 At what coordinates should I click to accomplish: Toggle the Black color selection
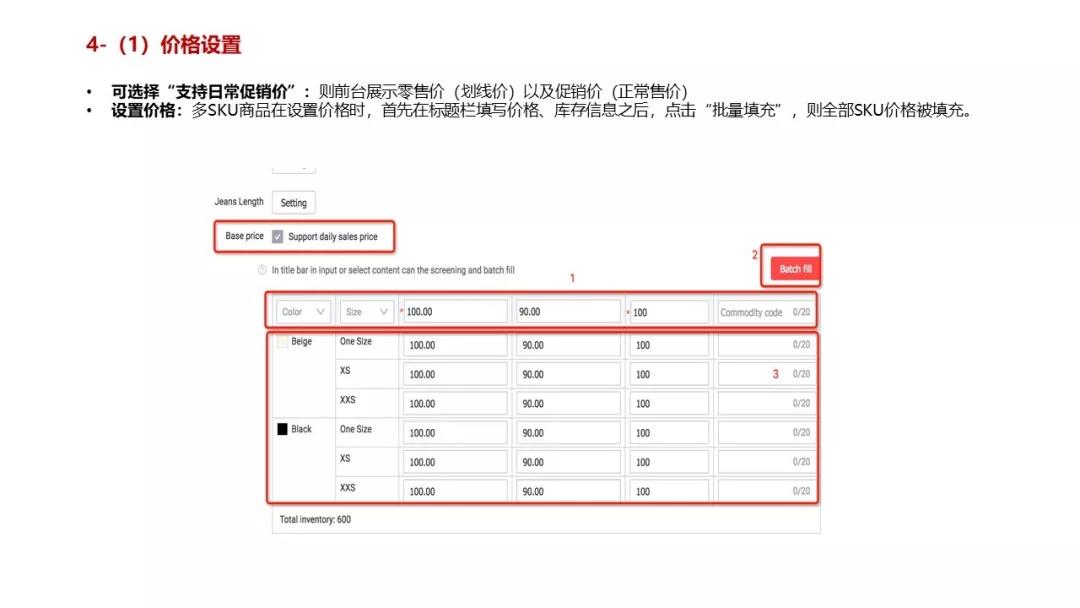point(281,429)
